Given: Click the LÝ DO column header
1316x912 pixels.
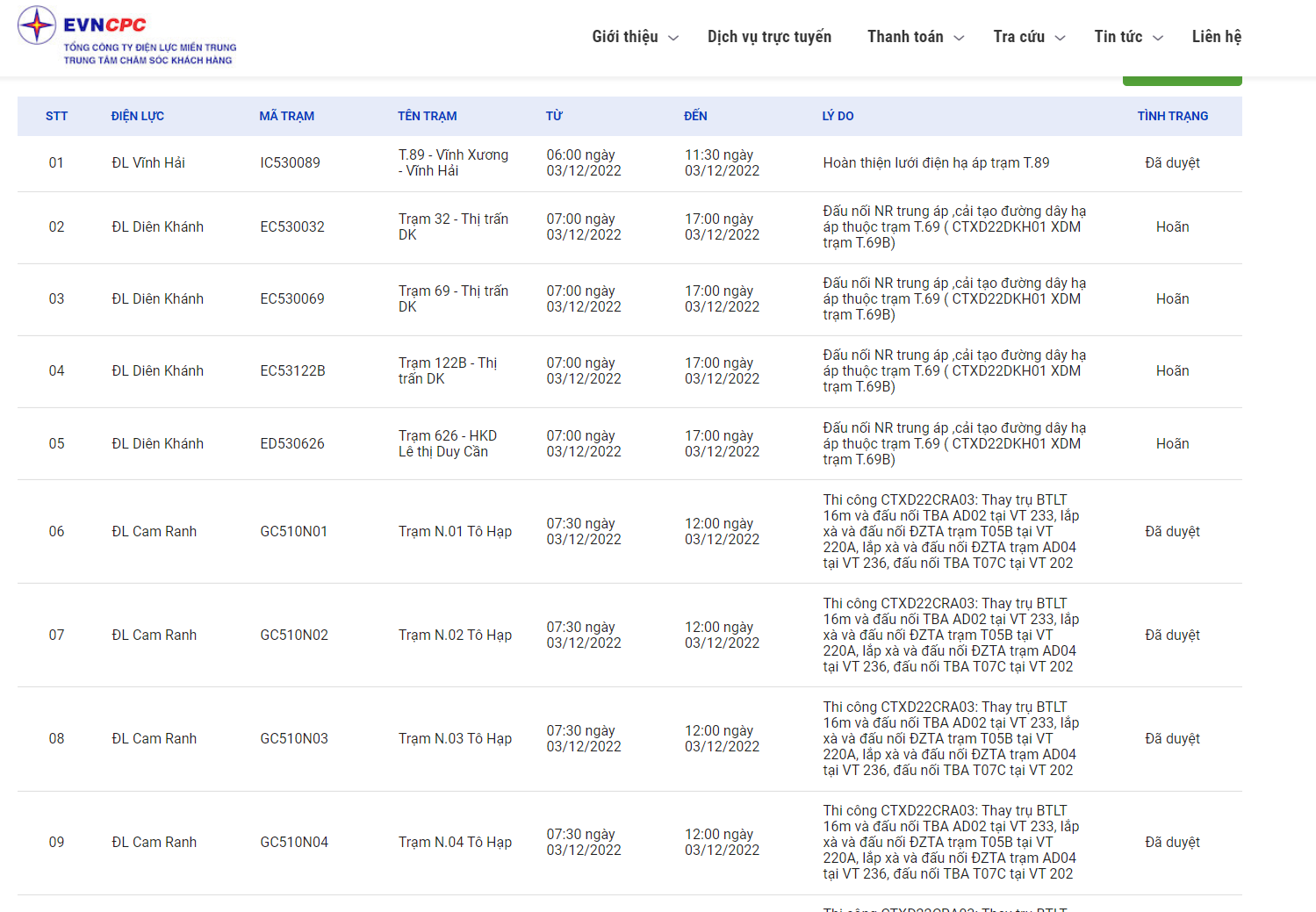Looking at the screenshot, I should tap(838, 116).
